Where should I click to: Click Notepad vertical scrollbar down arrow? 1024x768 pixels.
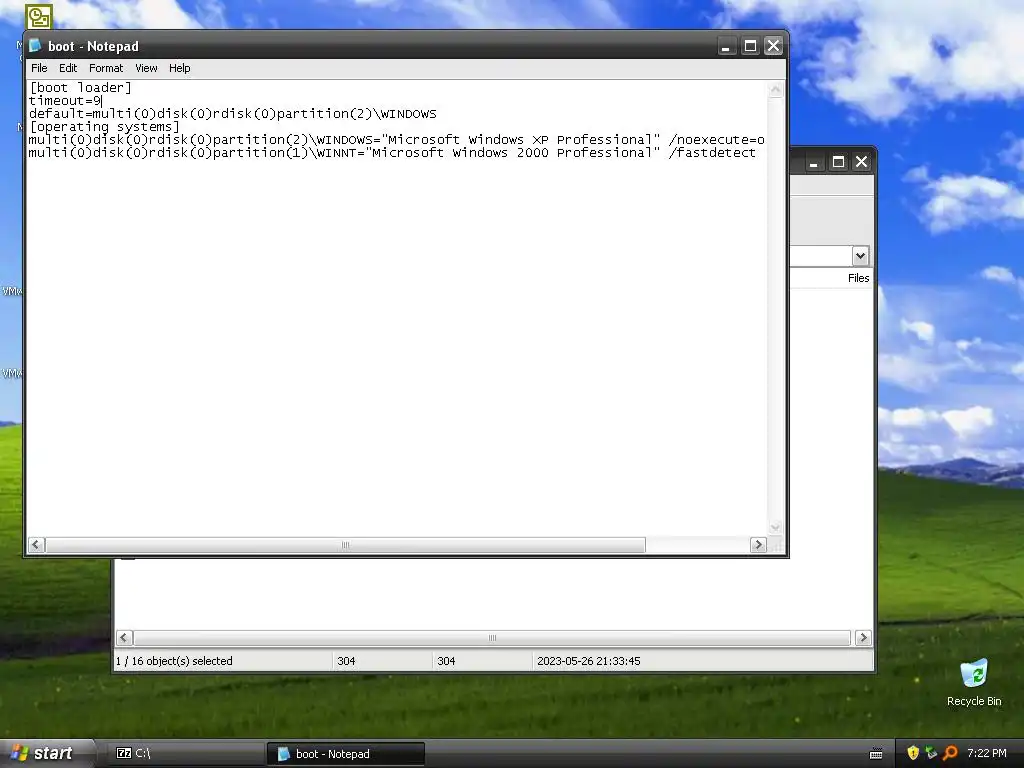[775, 528]
